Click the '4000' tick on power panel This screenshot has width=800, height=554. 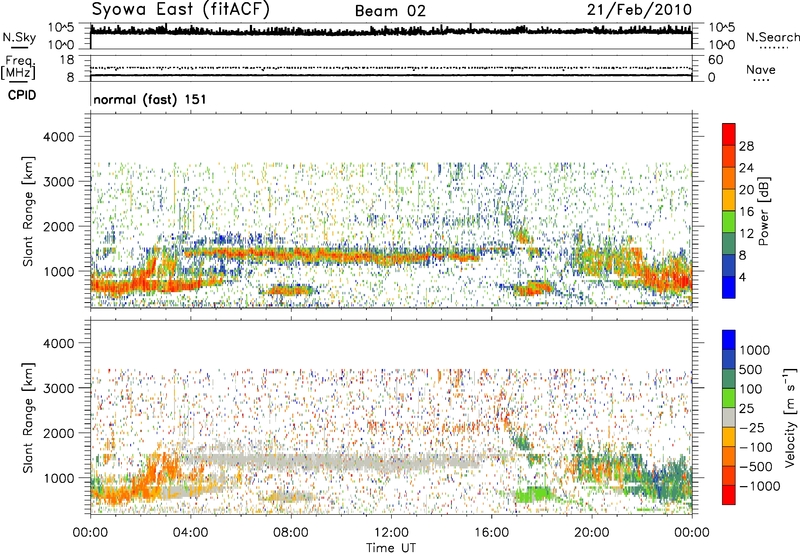59,137
